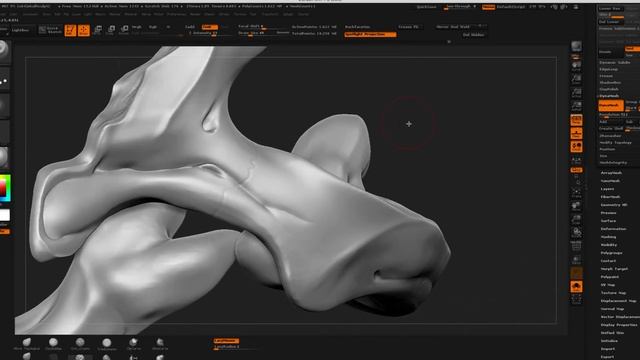
Task: Open the Zscript menu
Action: click(x=303, y=14)
